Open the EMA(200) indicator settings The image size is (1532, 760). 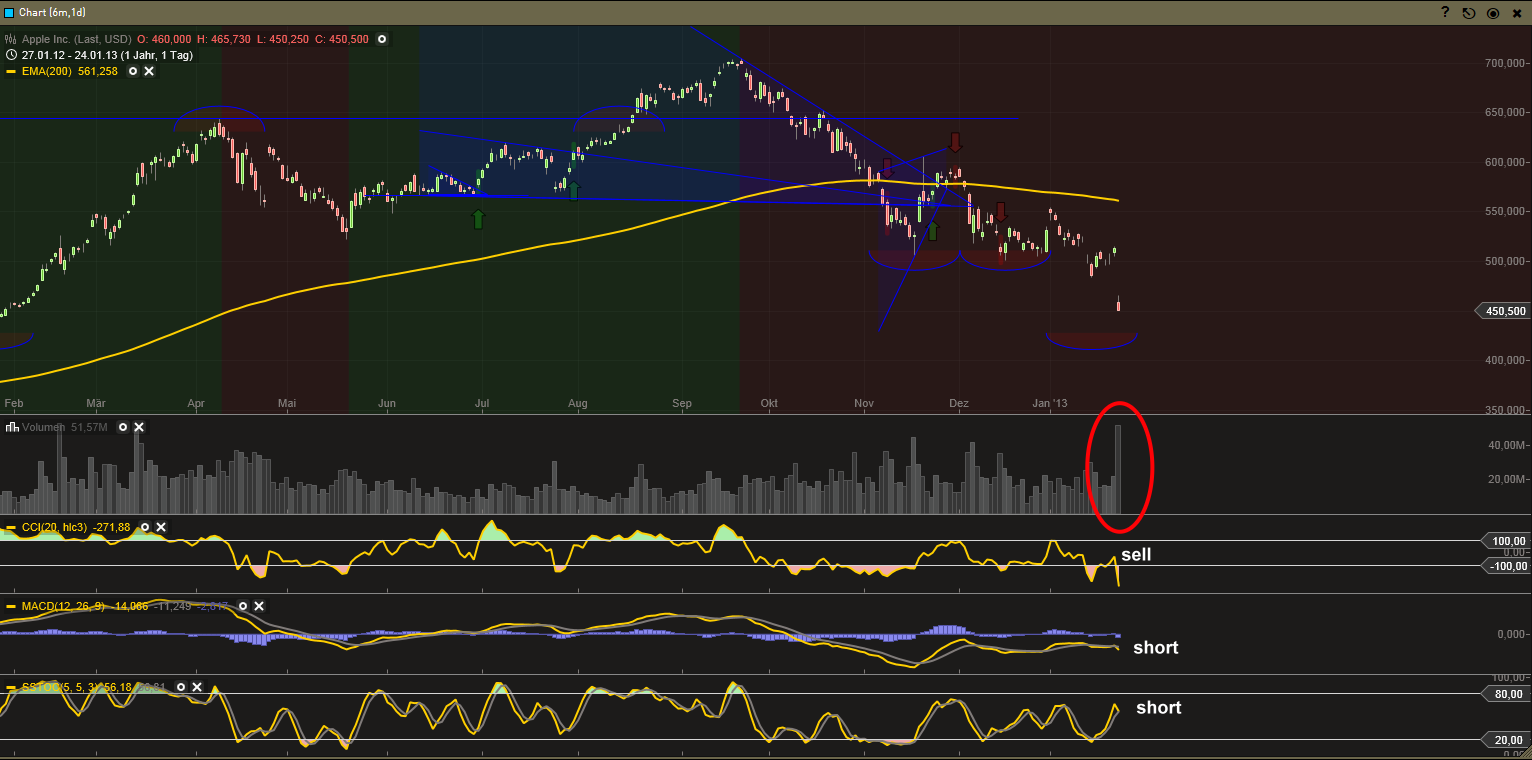click(x=132, y=72)
